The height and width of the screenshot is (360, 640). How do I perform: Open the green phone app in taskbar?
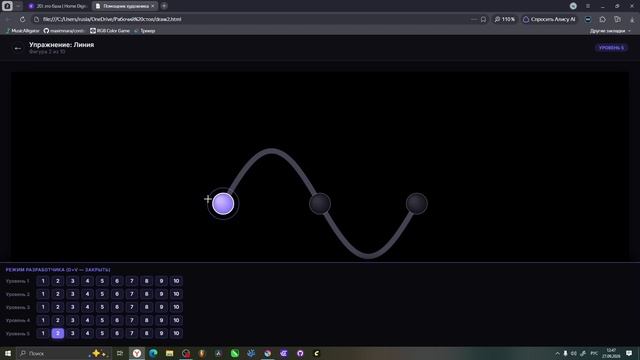pyautogui.click(x=235, y=353)
